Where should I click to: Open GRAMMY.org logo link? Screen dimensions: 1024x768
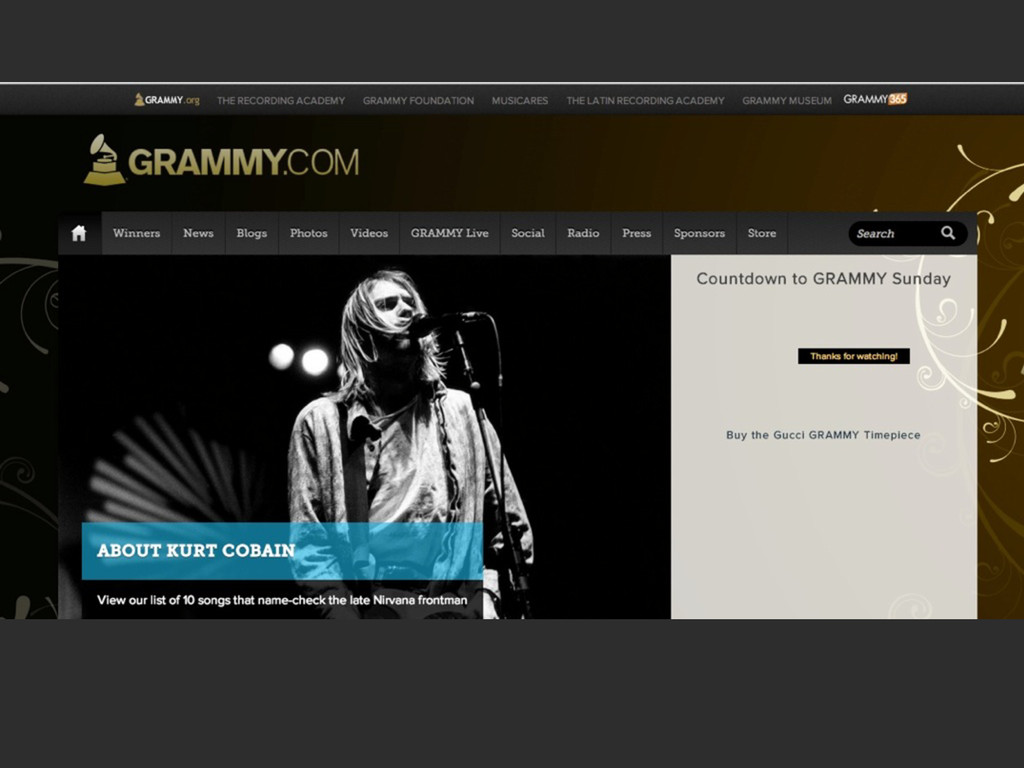pyautogui.click(x=167, y=100)
